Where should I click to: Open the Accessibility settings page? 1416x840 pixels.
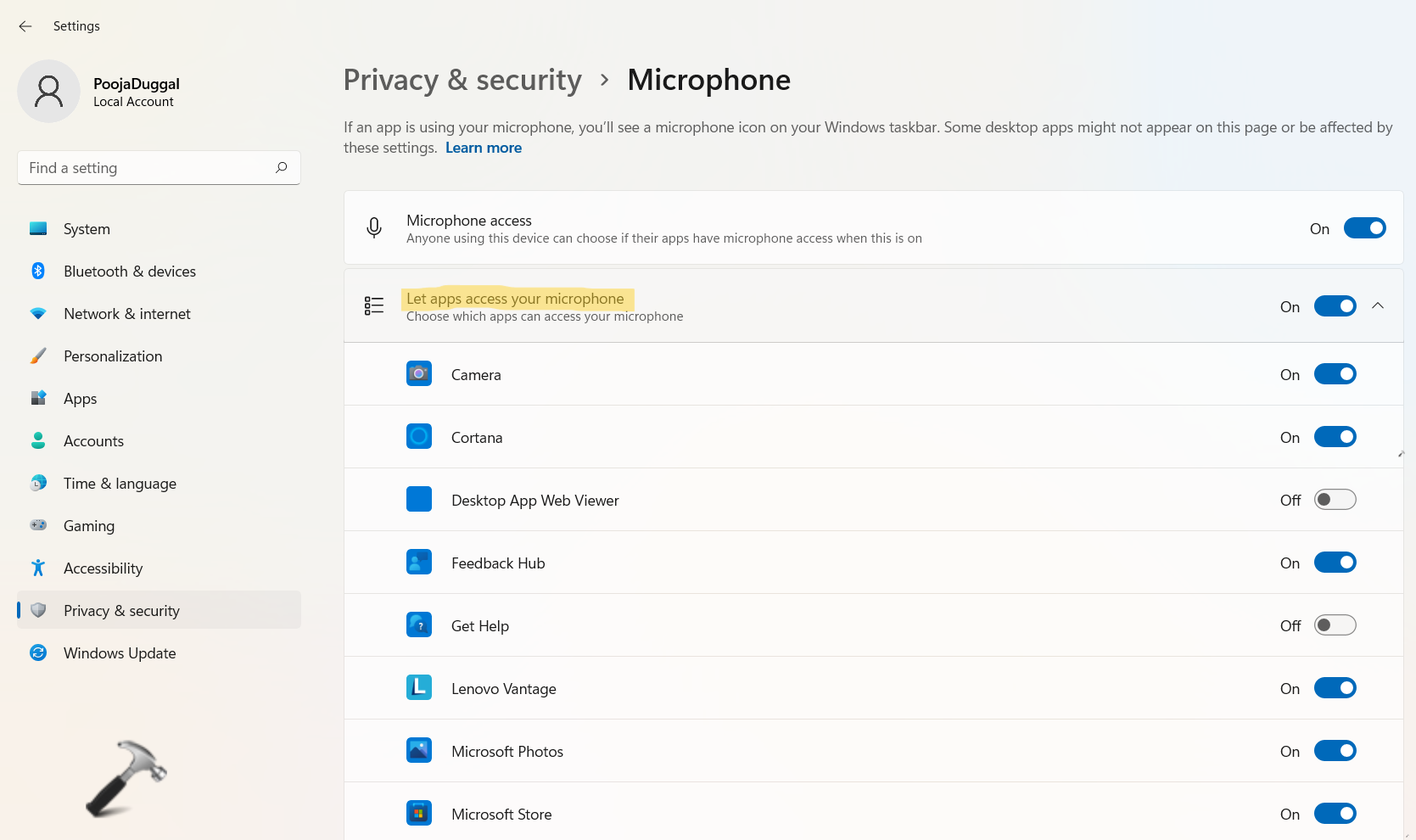(x=103, y=568)
